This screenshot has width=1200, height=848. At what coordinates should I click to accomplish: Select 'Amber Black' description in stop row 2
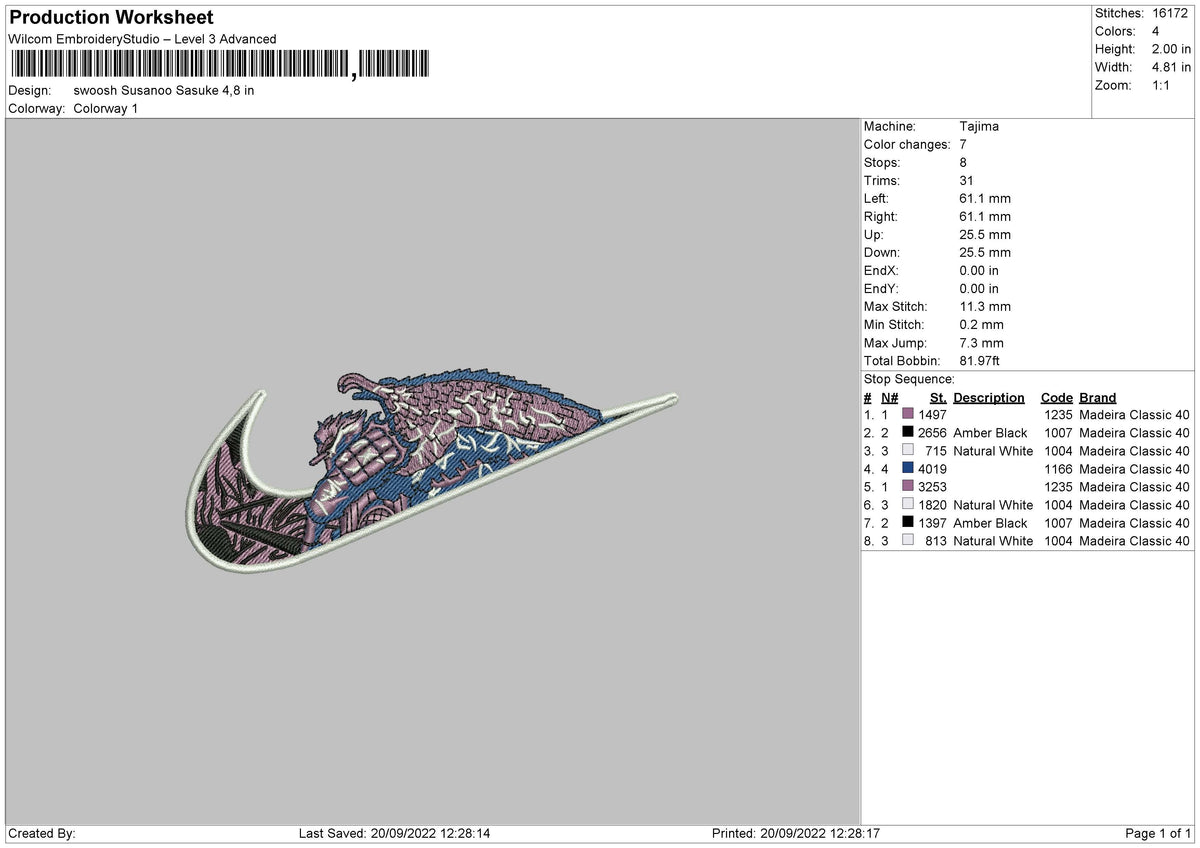click(x=990, y=433)
